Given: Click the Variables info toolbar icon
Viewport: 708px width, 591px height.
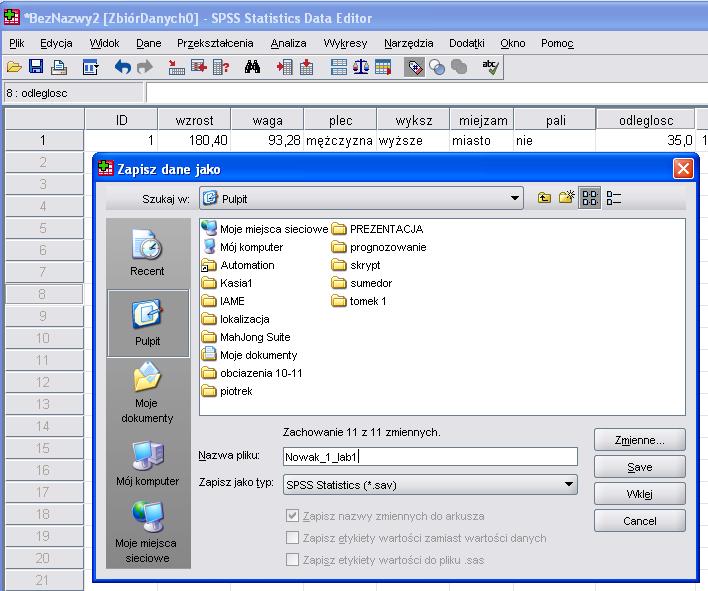Looking at the screenshot, I should tap(221, 67).
